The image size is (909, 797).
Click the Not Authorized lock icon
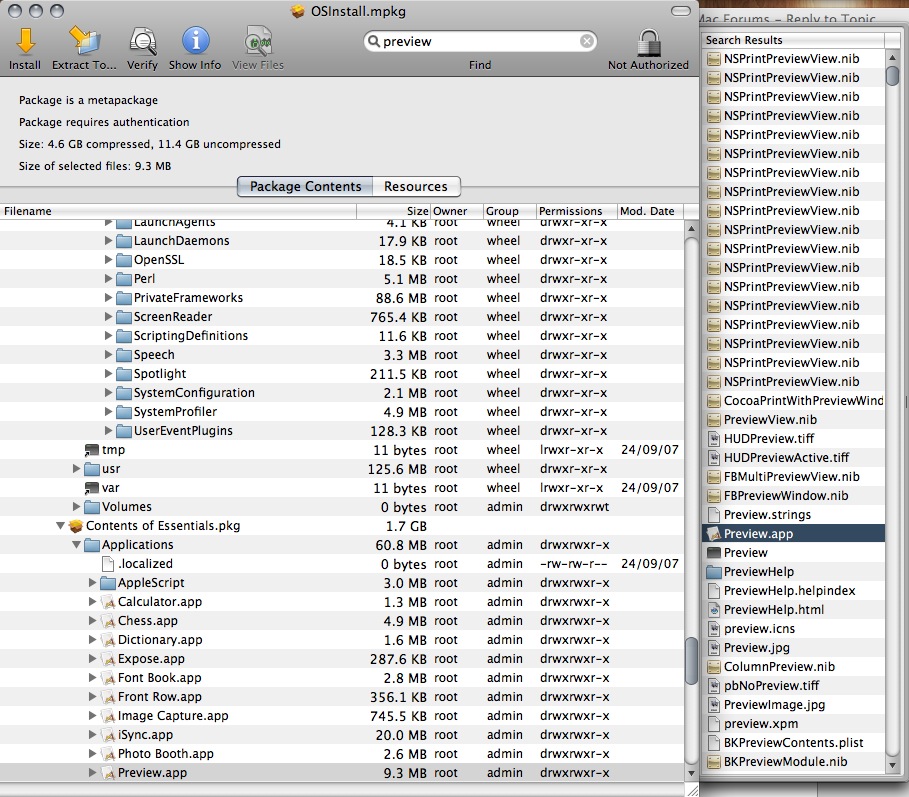pos(649,42)
